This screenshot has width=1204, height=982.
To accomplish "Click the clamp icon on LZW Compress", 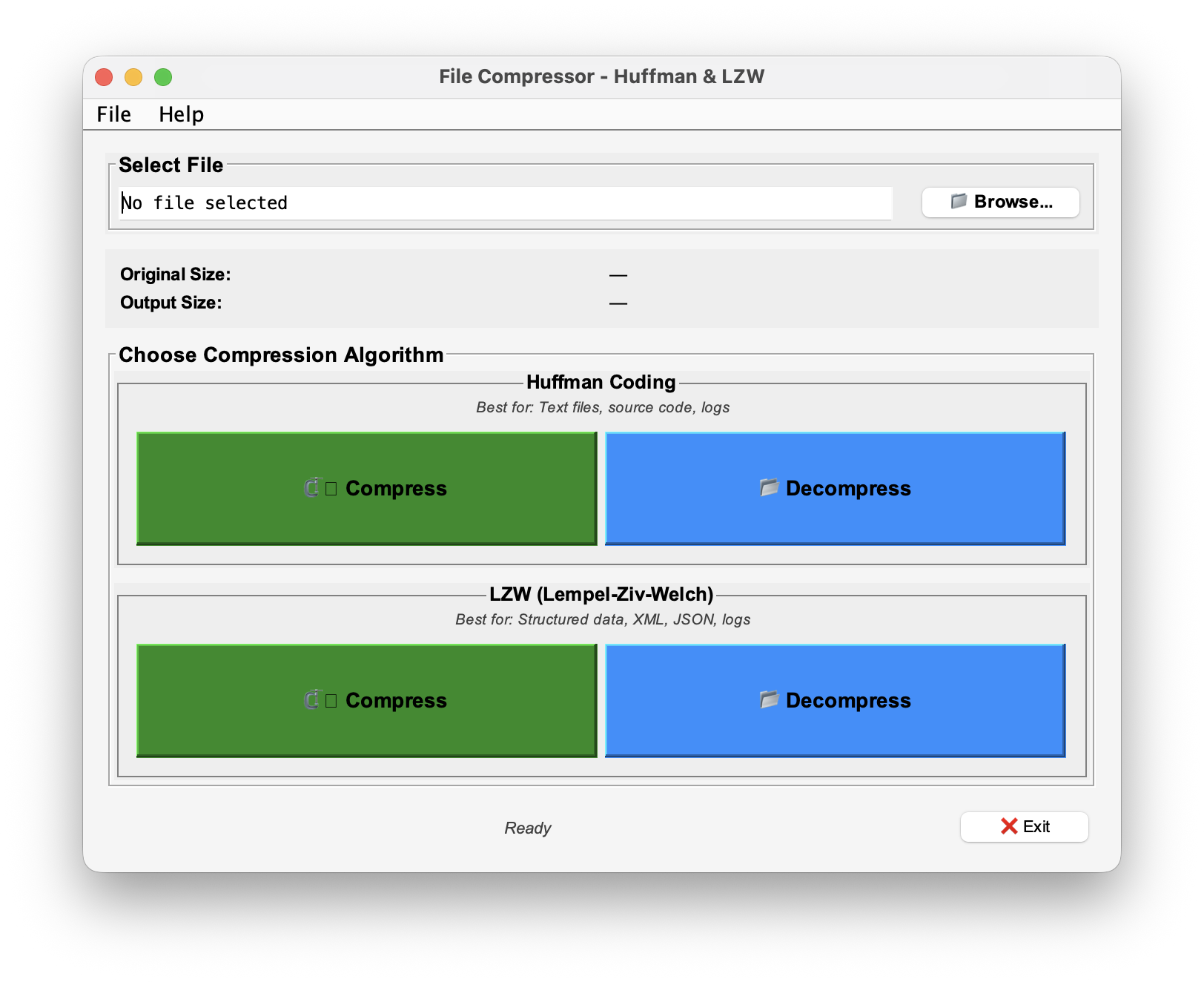I will click(312, 700).
